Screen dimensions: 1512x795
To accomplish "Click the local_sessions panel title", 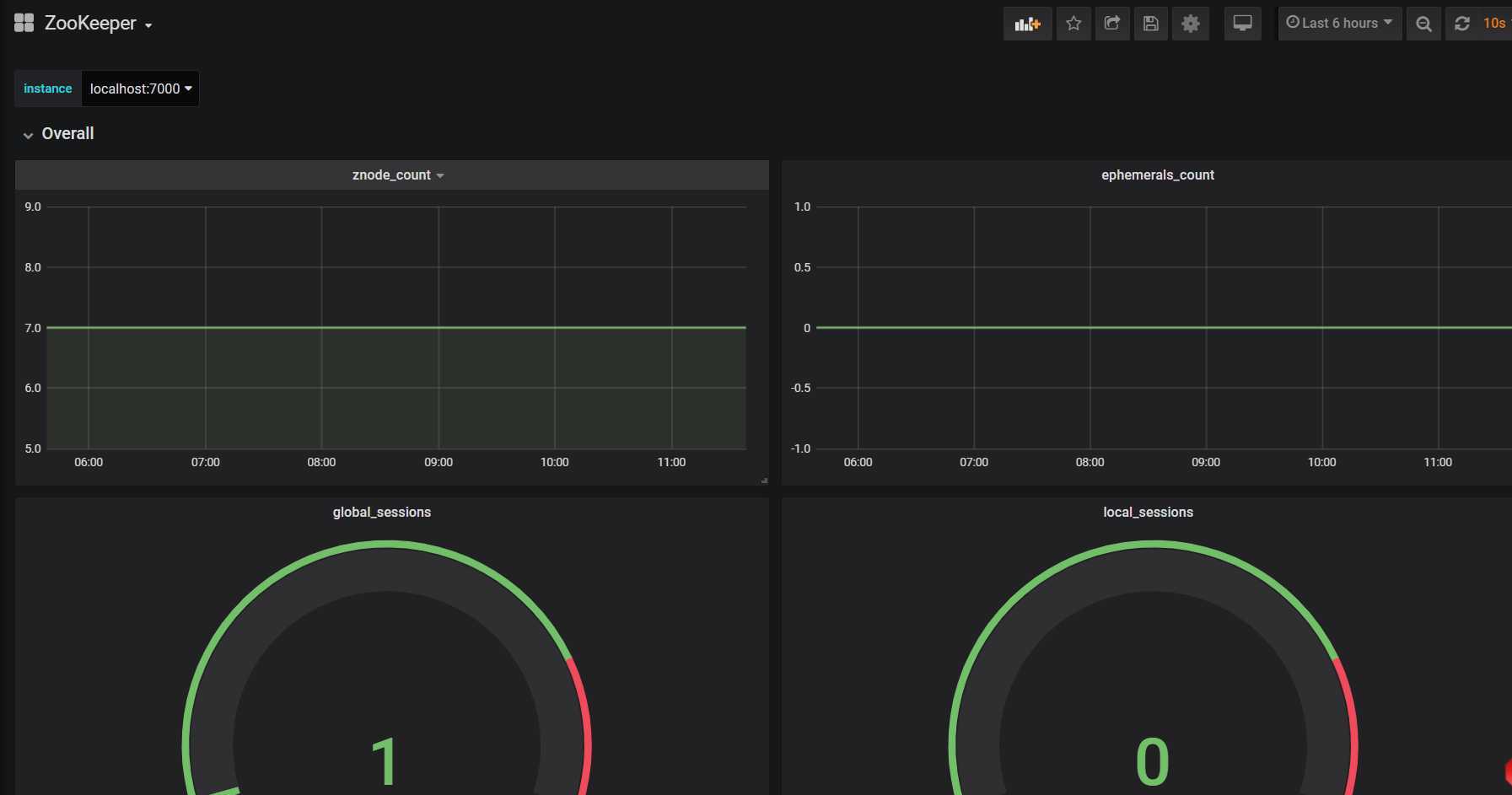I will click(x=1148, y=513).
